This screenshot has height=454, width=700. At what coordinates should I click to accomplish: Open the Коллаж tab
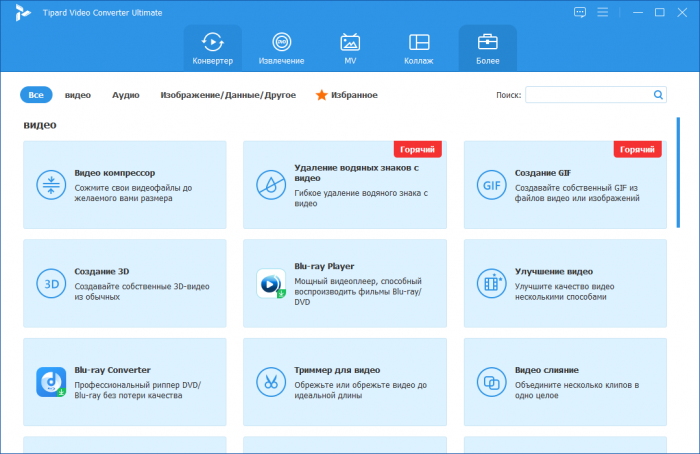419,49
